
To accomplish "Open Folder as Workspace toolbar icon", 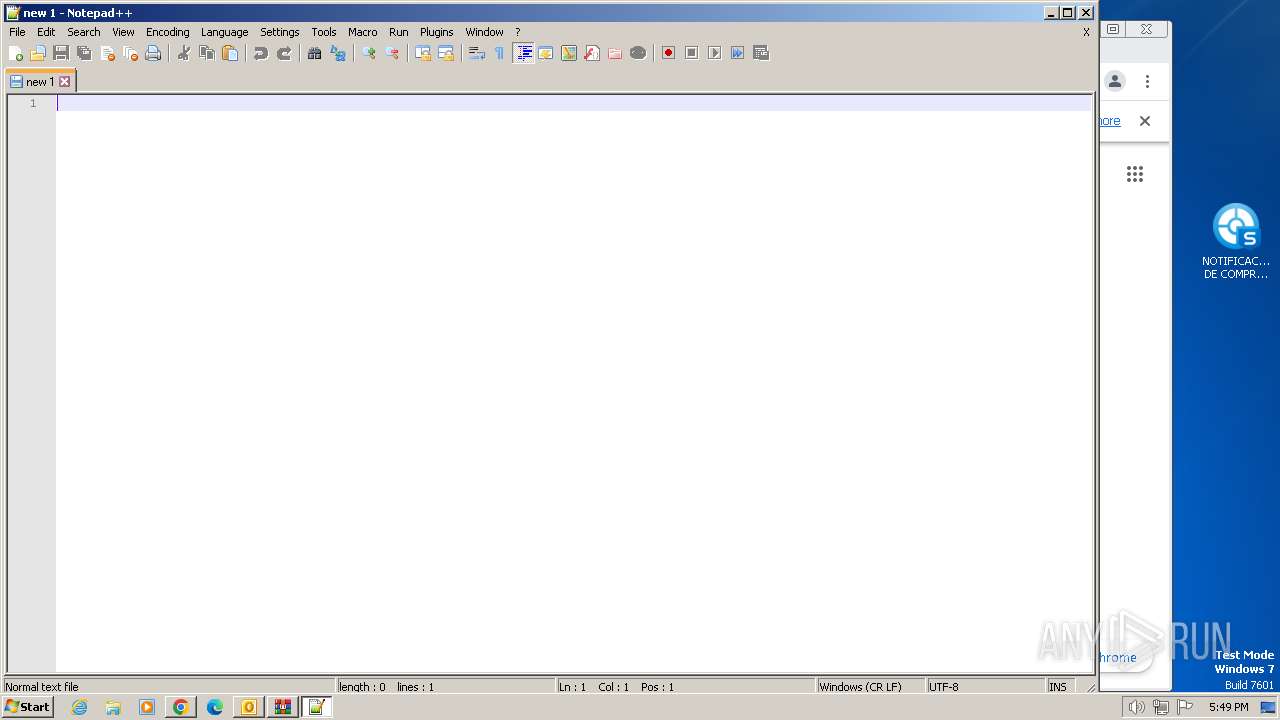I will pos(615,53).
